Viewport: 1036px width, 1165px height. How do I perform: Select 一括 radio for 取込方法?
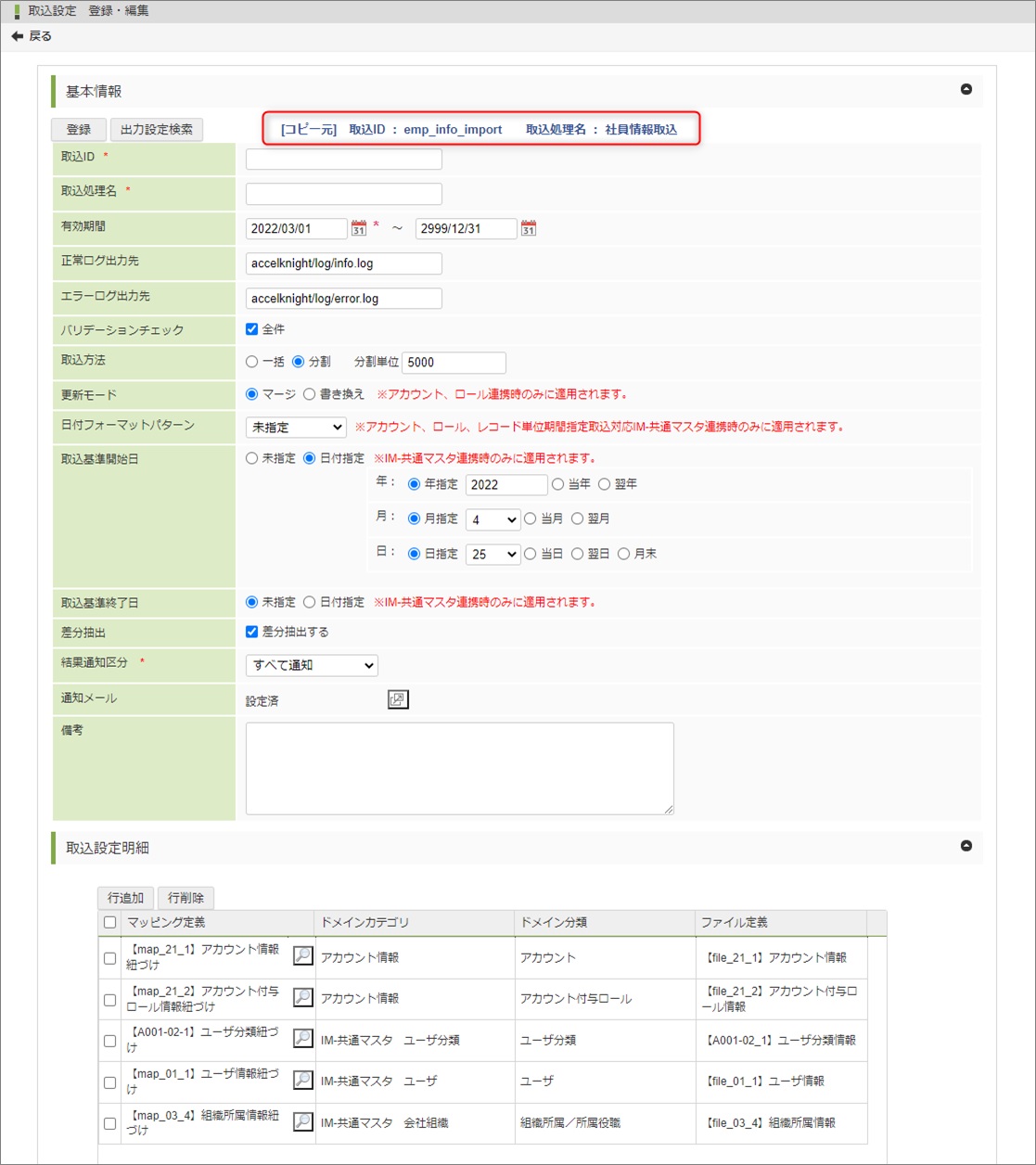click(252, 362)
